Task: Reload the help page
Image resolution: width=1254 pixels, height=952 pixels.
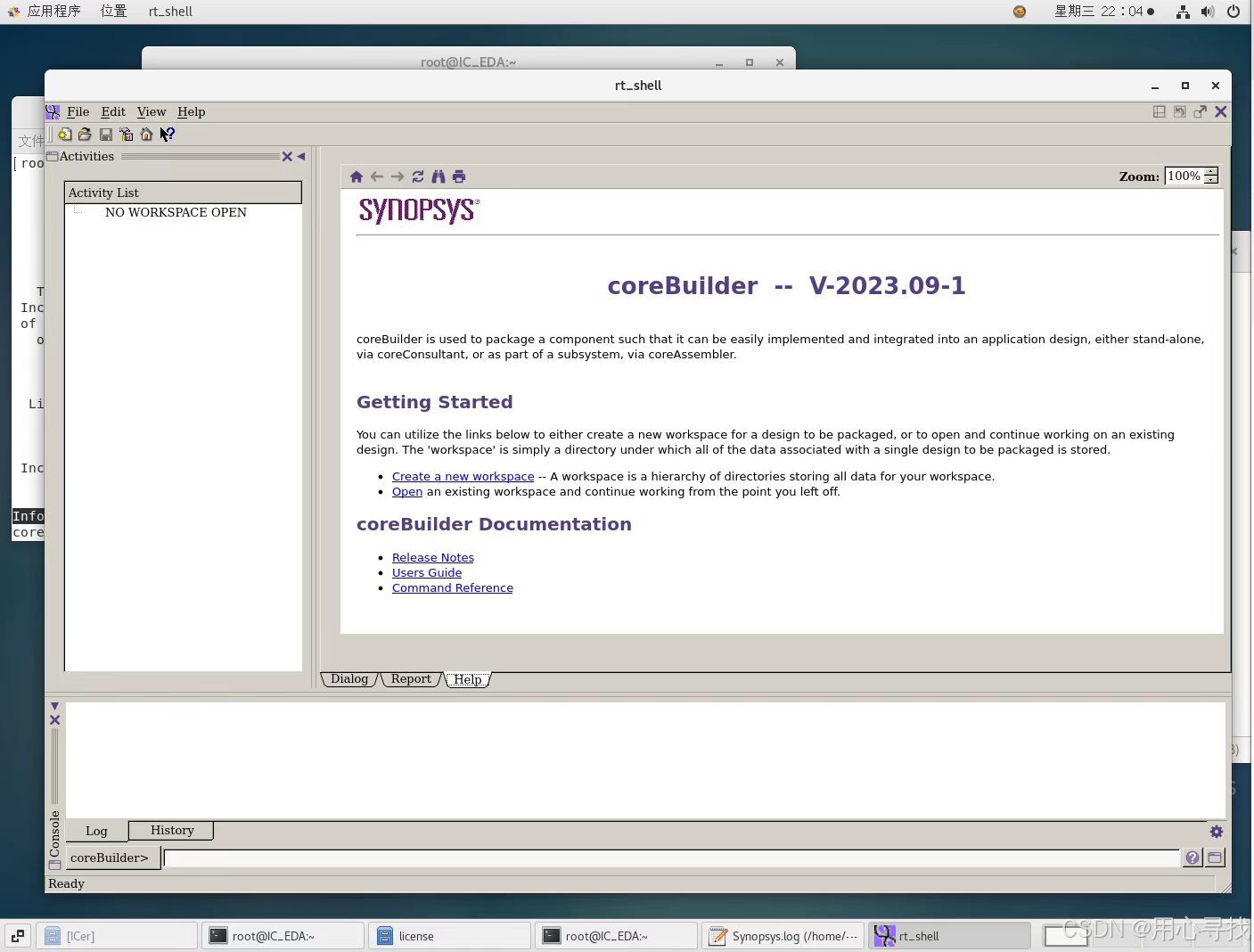Action: (418, 176)
